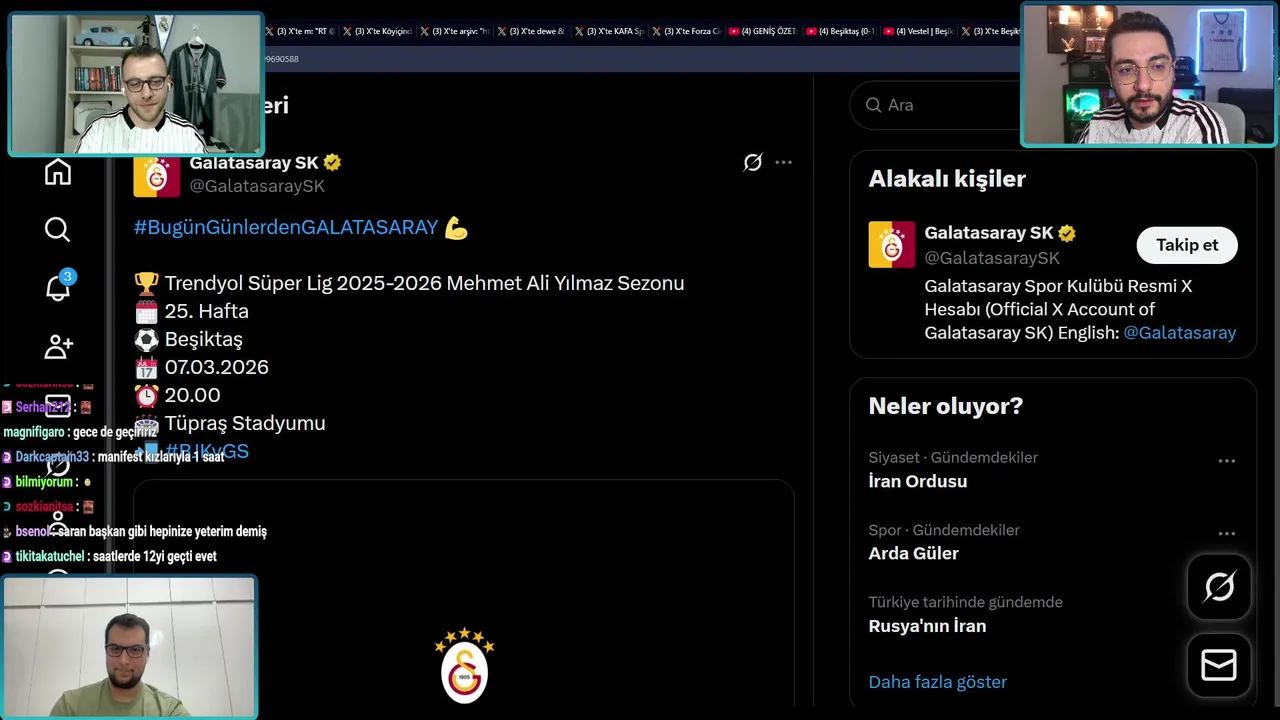Click the Neler oluyor? heading
Viewport: 1280px width, 720px height.
[946, 406]
